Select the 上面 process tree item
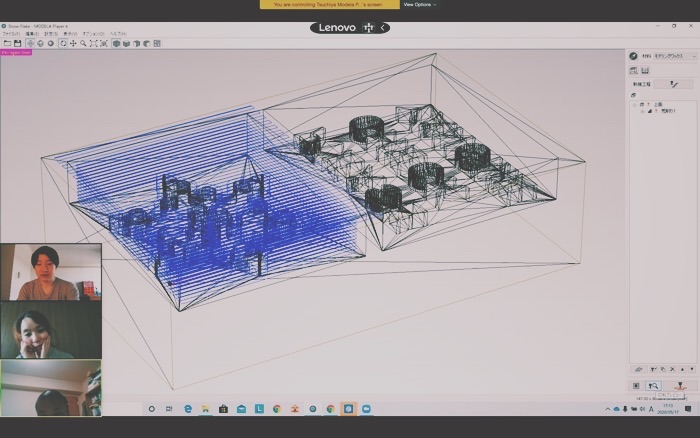The height and width of the screenshot is (438, 700). pos(658,104)
